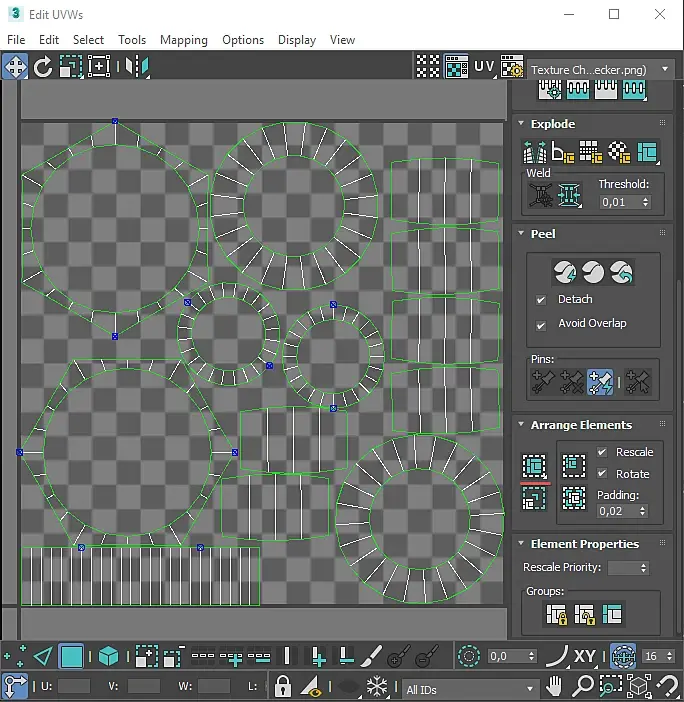Toggle the Soft Selection circle icon

tap(469, 657)
